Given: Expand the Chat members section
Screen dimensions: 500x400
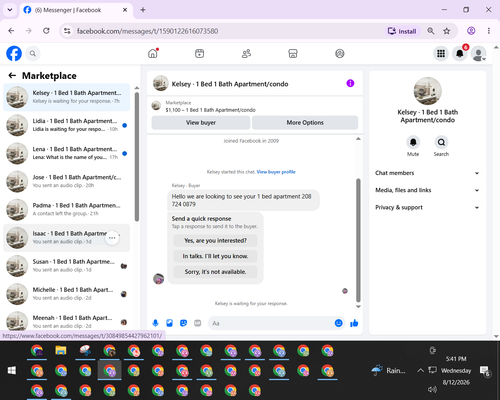Looking at the screenshot, I should pos(427,173).
